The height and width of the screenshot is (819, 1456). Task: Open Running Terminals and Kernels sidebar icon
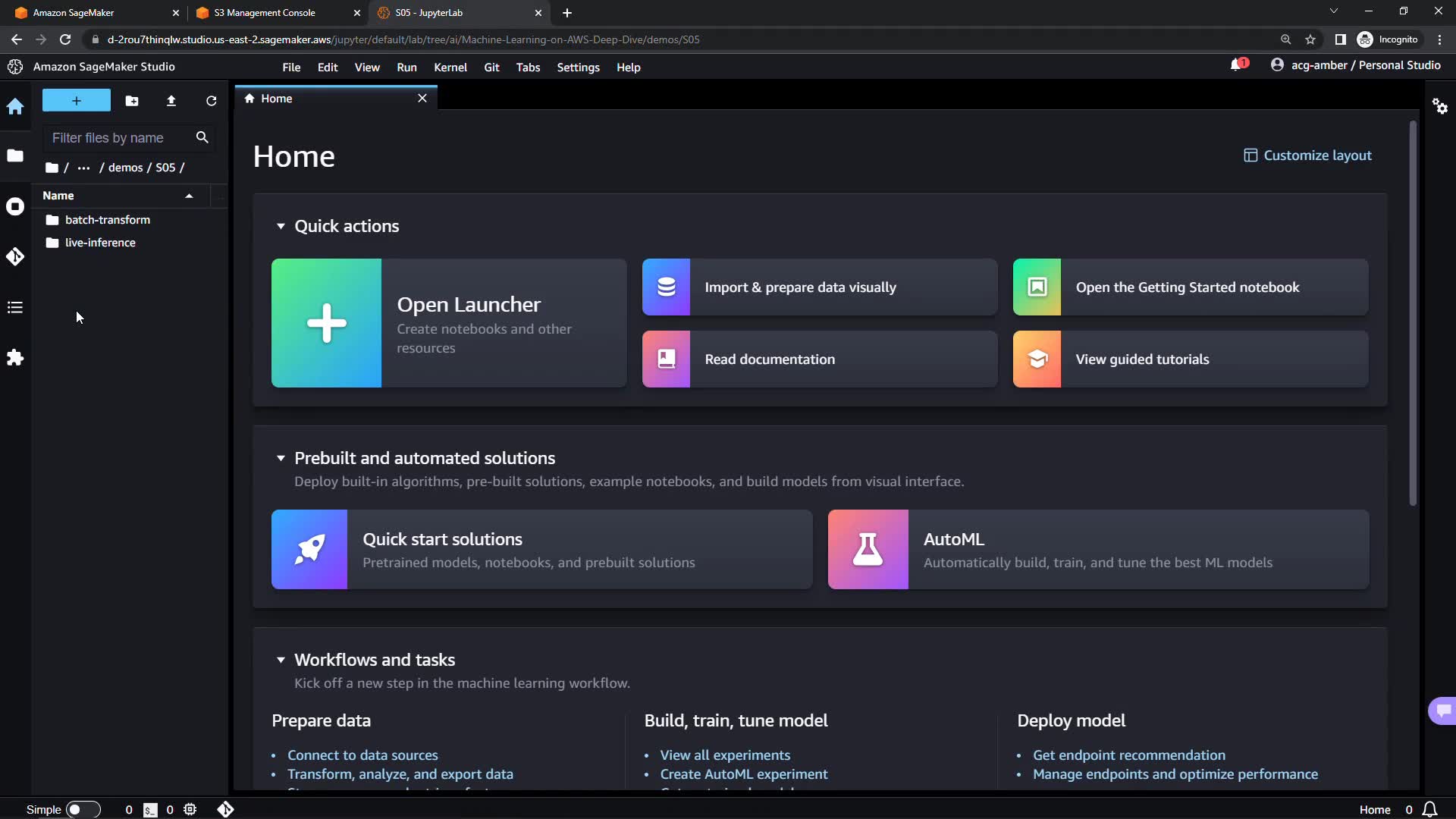pos(15,206)
